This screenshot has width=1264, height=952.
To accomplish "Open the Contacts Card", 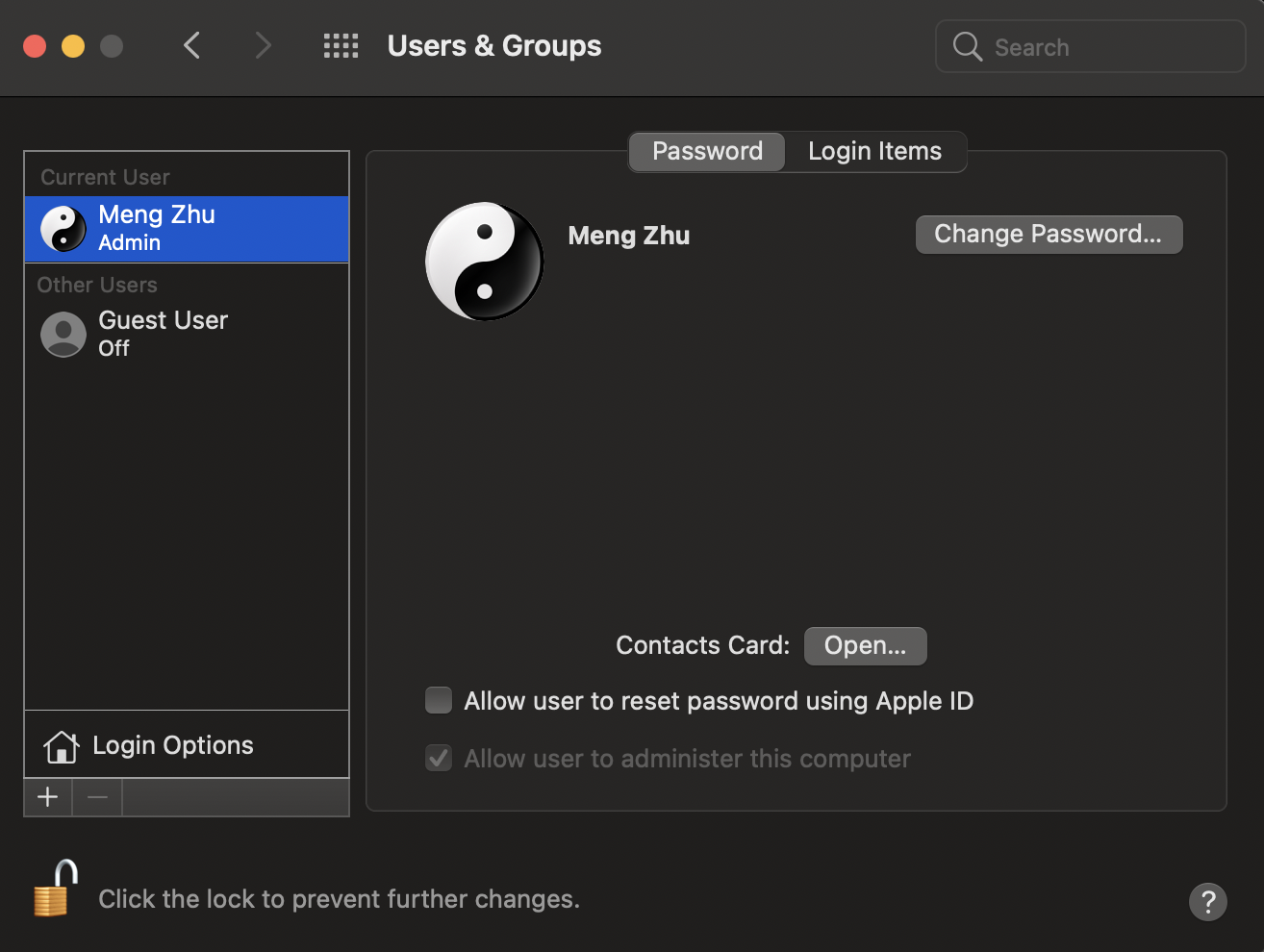I will 865,645.
